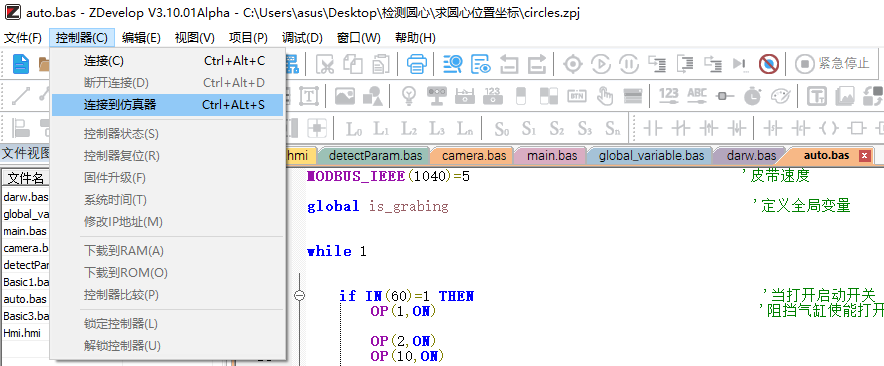The width and height of the screenshot is (884, 366).
Task: Open the 调试(D) menu
Action: point(302,38)
